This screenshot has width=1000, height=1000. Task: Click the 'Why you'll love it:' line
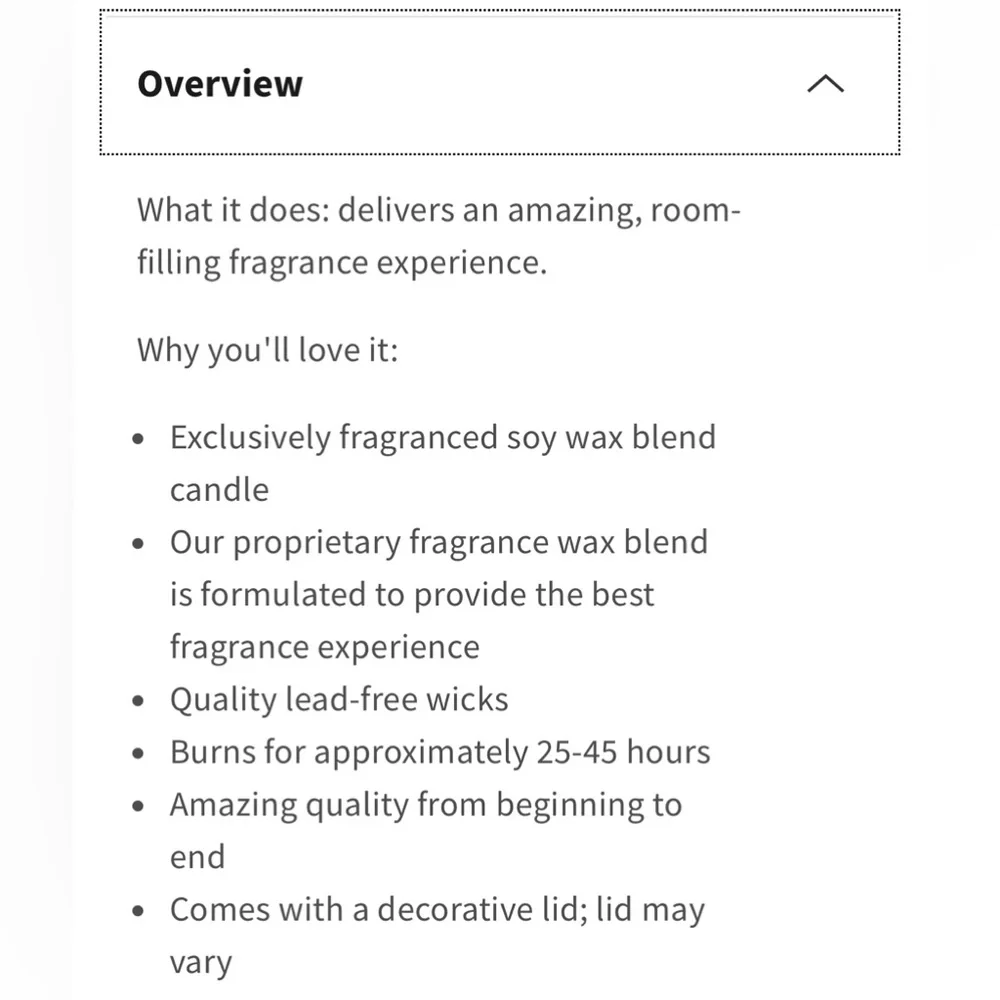[x=267, y=350]
